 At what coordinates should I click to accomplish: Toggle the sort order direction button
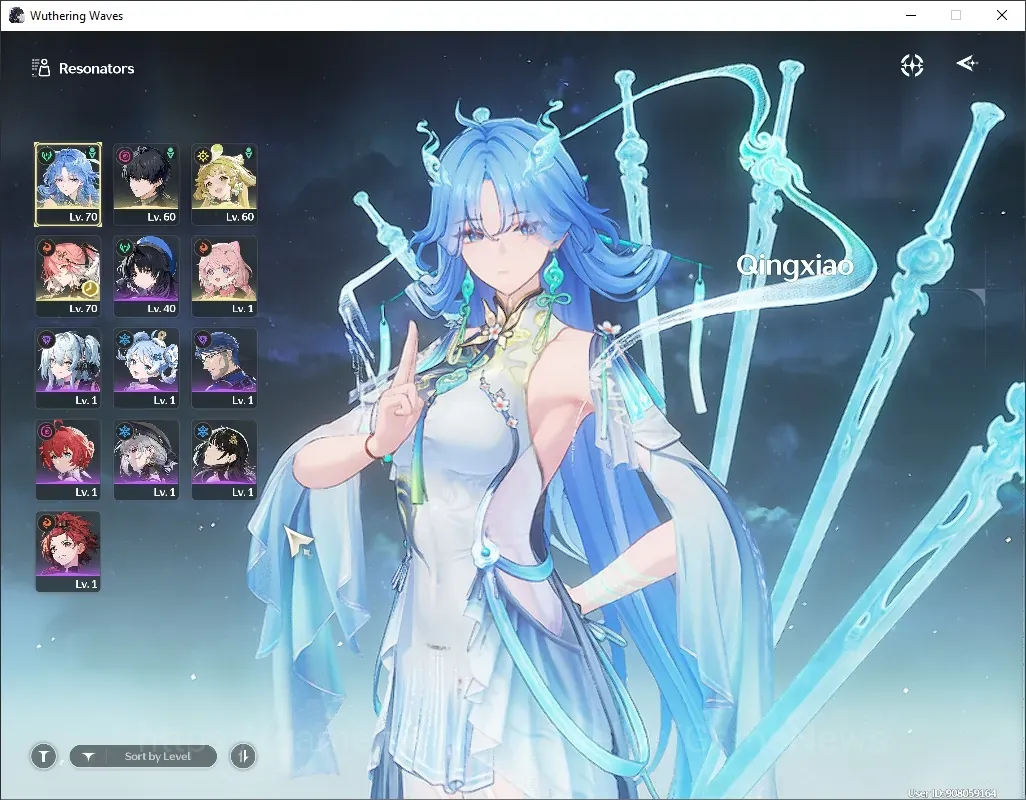click(x=243, y=756)
